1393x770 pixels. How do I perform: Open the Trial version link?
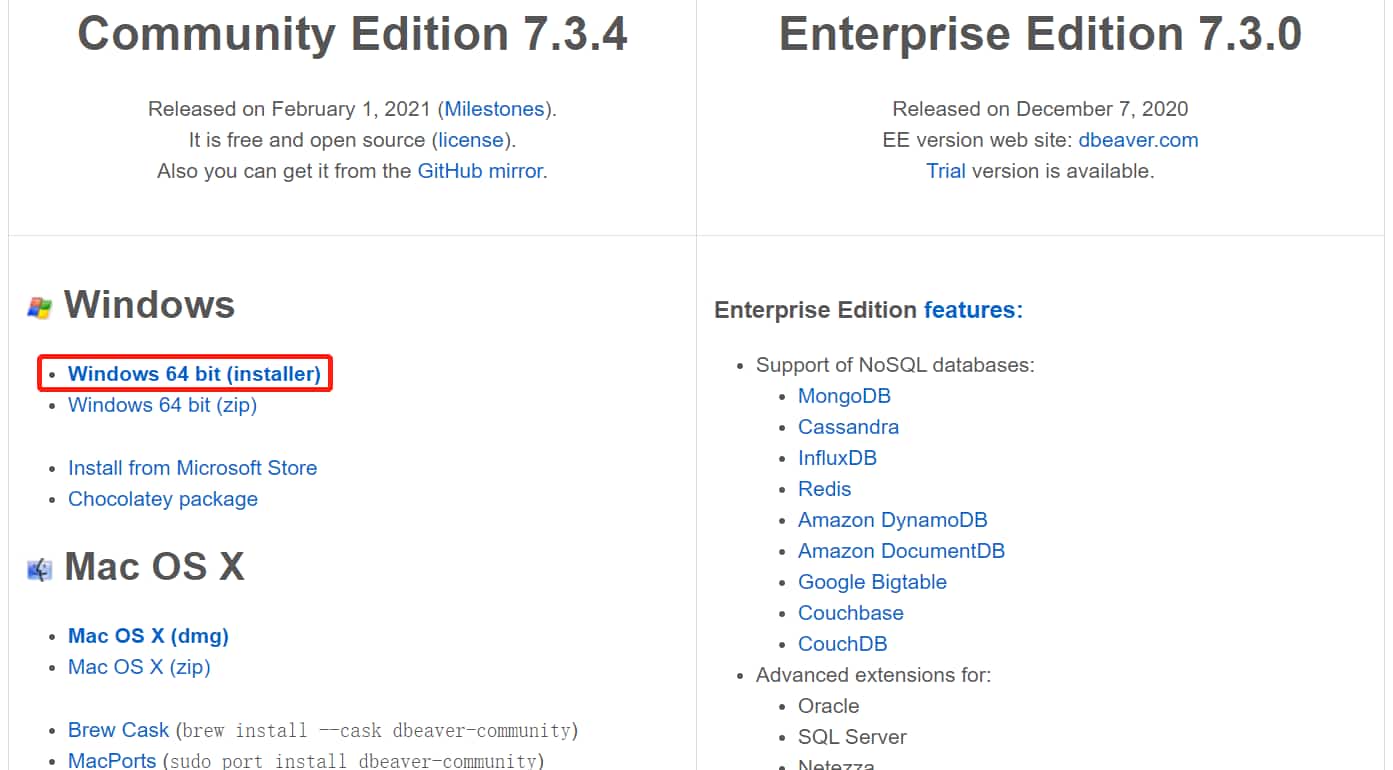945,171
